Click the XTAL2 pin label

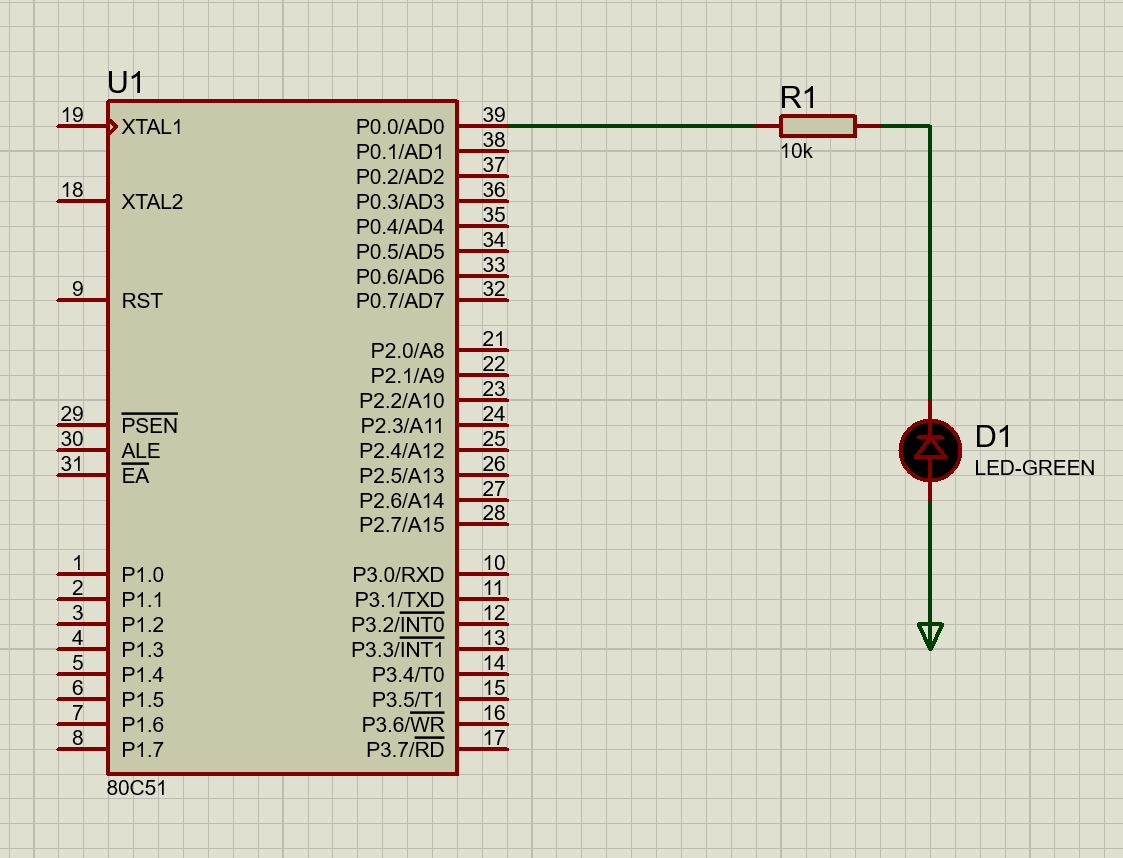[152, 202]
